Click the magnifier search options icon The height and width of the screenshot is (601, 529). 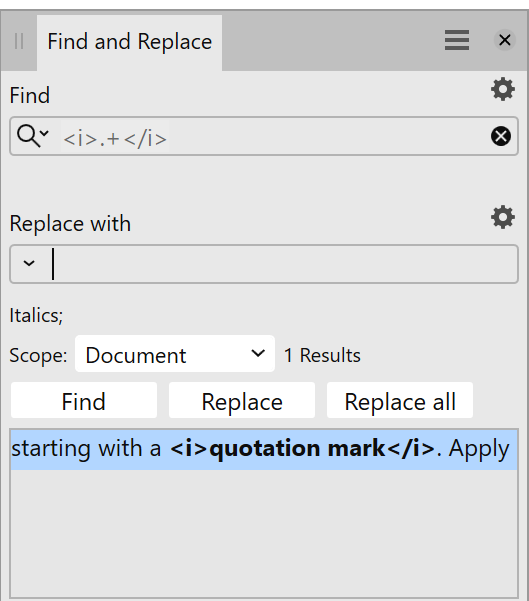pyautogui.click(x=33, y=136)
